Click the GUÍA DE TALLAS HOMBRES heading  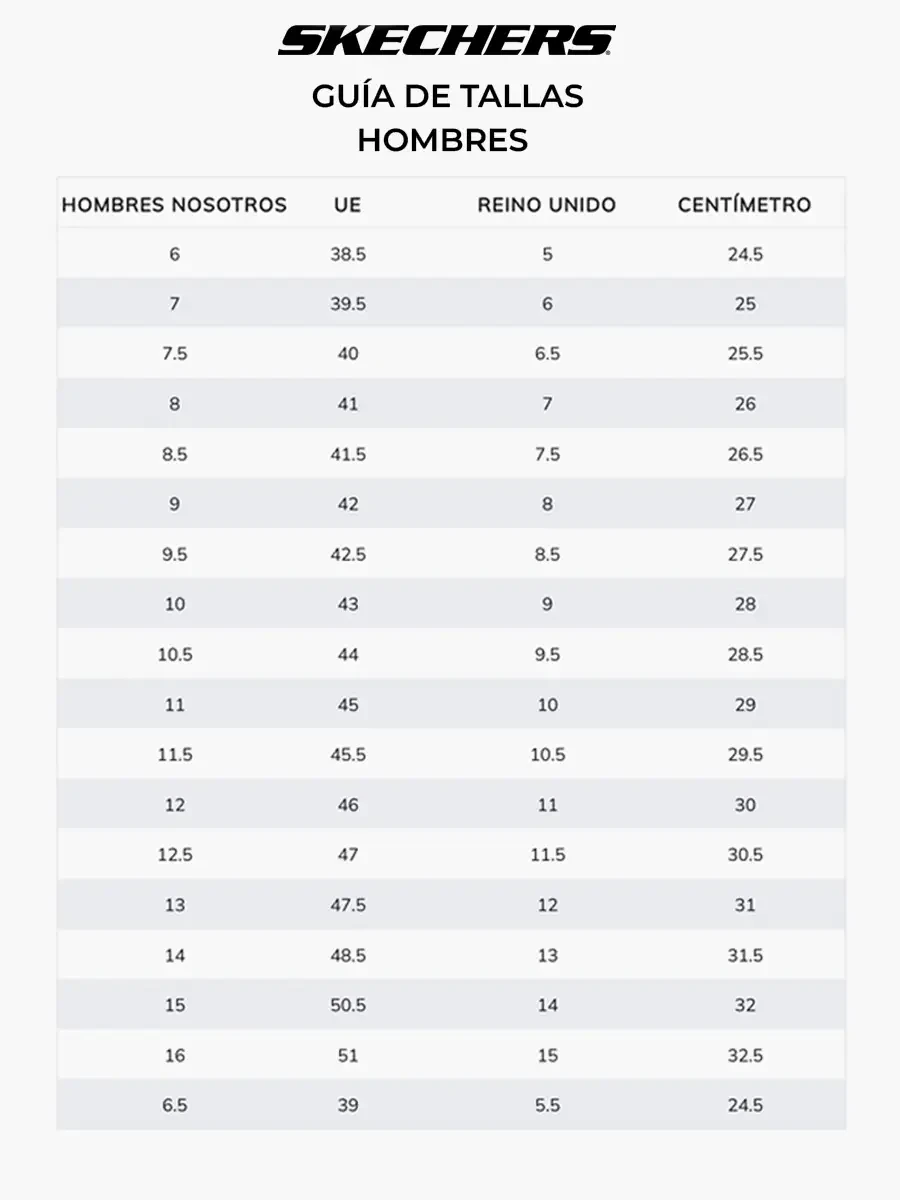coord(447,118)
